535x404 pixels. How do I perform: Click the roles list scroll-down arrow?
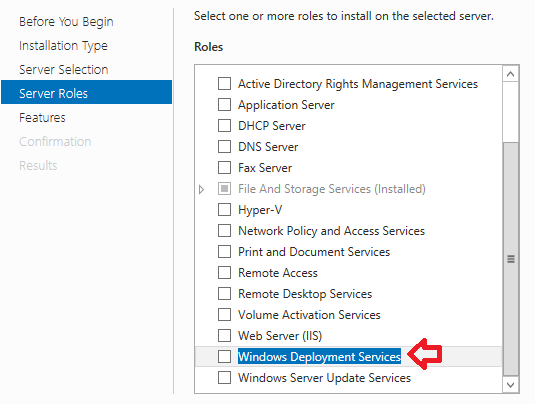[x=510, y=385]
